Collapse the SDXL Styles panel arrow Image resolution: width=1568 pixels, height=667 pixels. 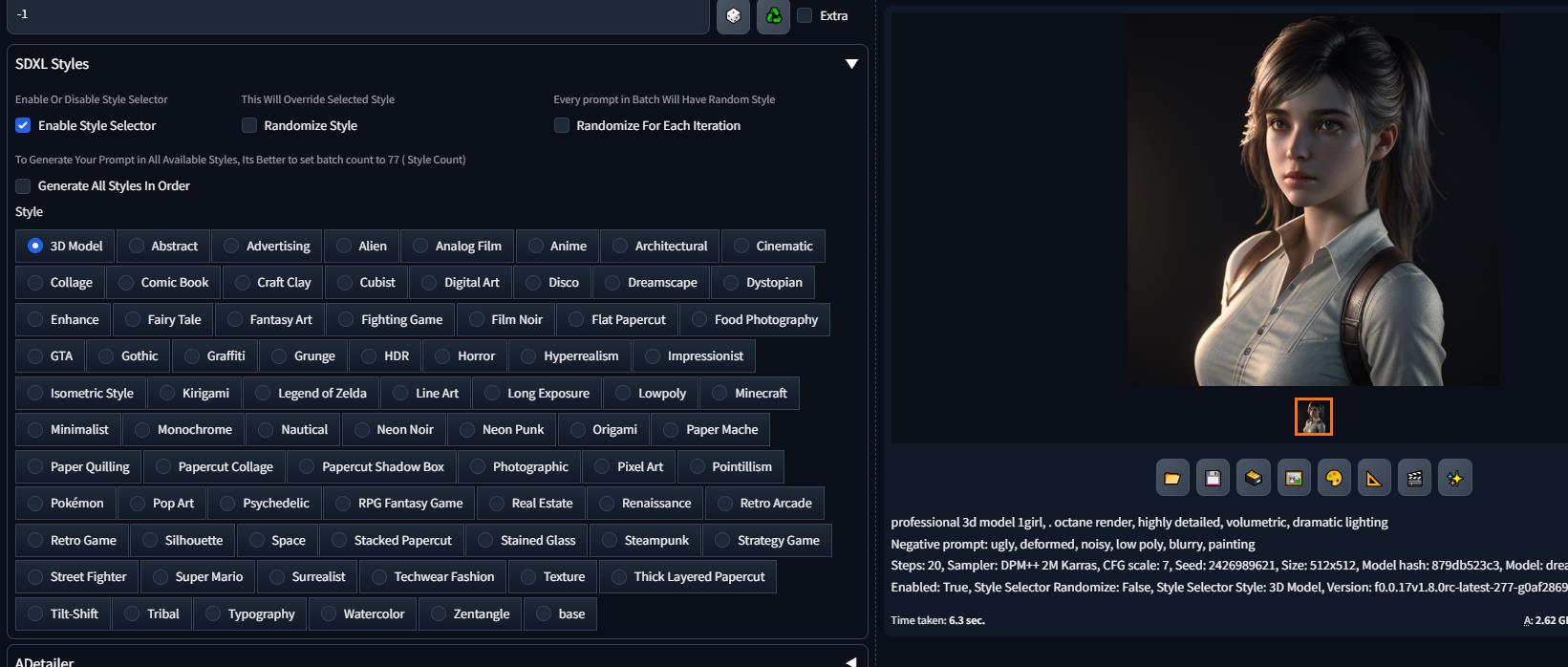point(851,64)
